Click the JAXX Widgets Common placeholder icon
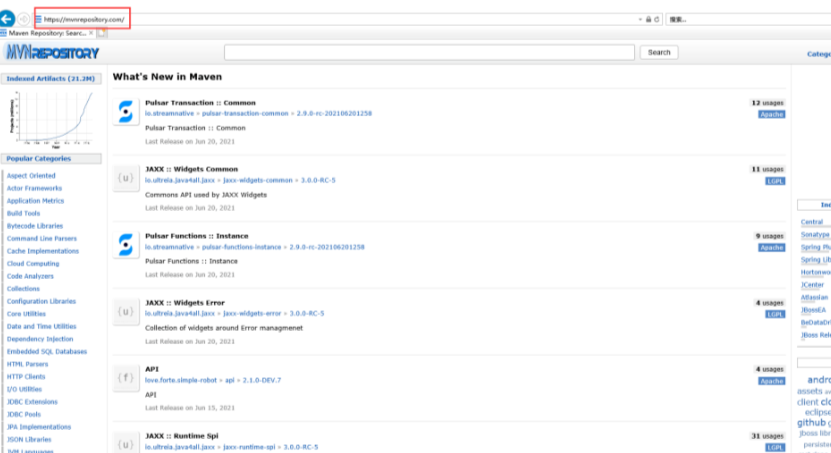The image size is (831, 453). [x=126, y=179]
